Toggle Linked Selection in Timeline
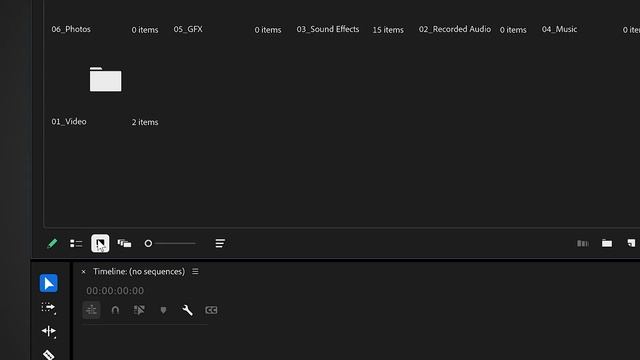Image resolution: width=640 pixels, height=360 pixels. coord(139,310)
